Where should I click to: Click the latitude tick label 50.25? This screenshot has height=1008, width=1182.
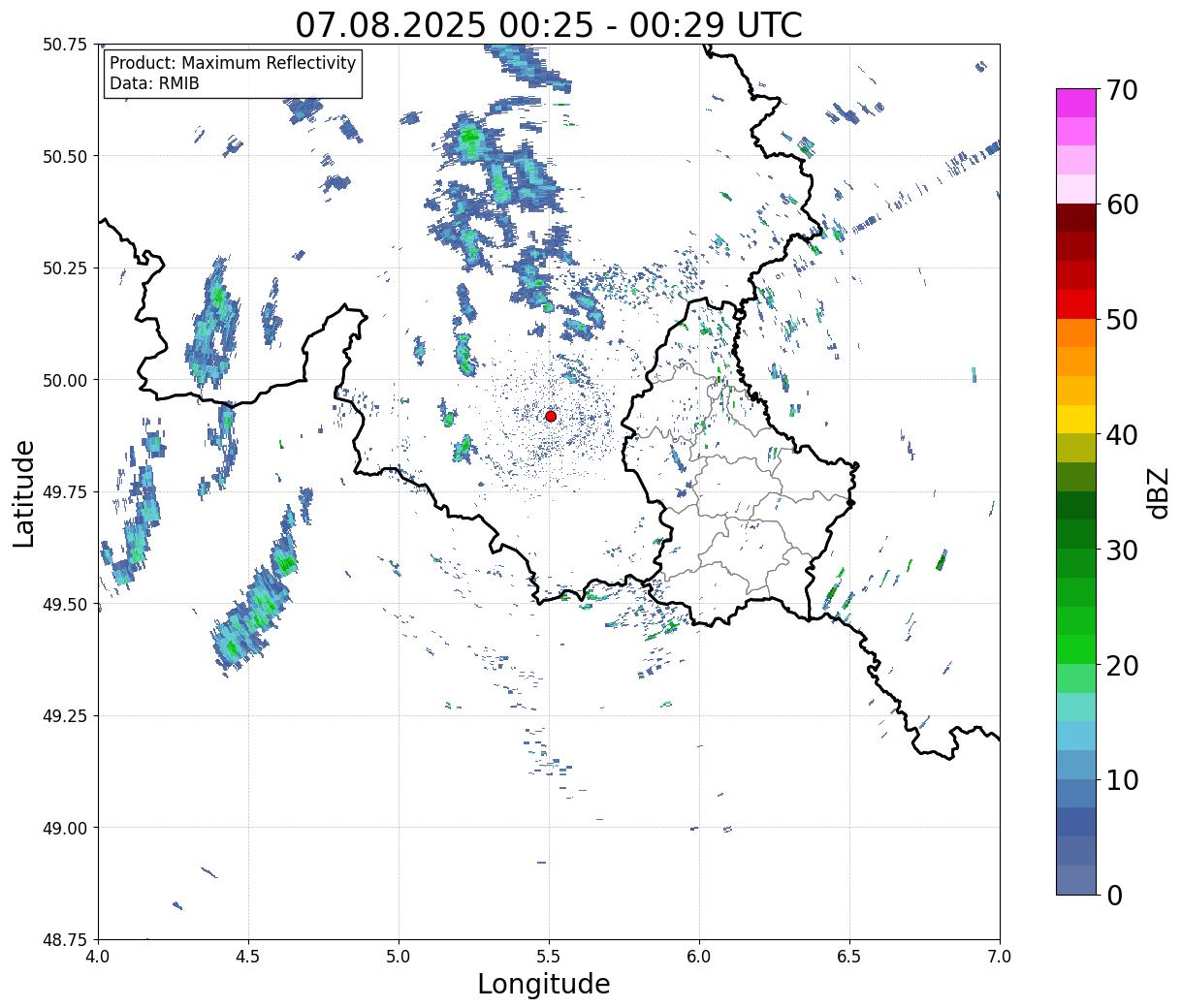(65, 268)
